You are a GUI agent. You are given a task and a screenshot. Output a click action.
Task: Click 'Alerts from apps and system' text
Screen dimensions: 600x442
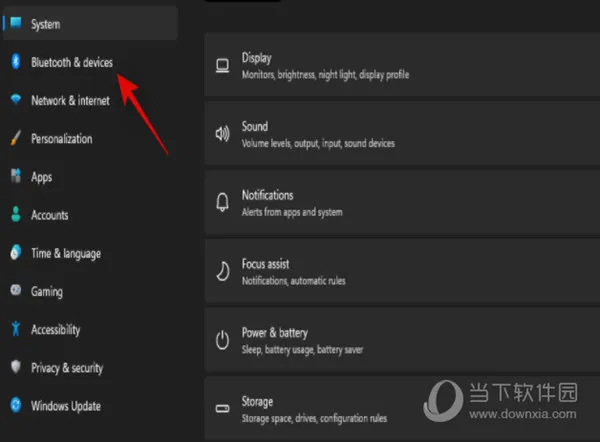(x=292, y=212)
